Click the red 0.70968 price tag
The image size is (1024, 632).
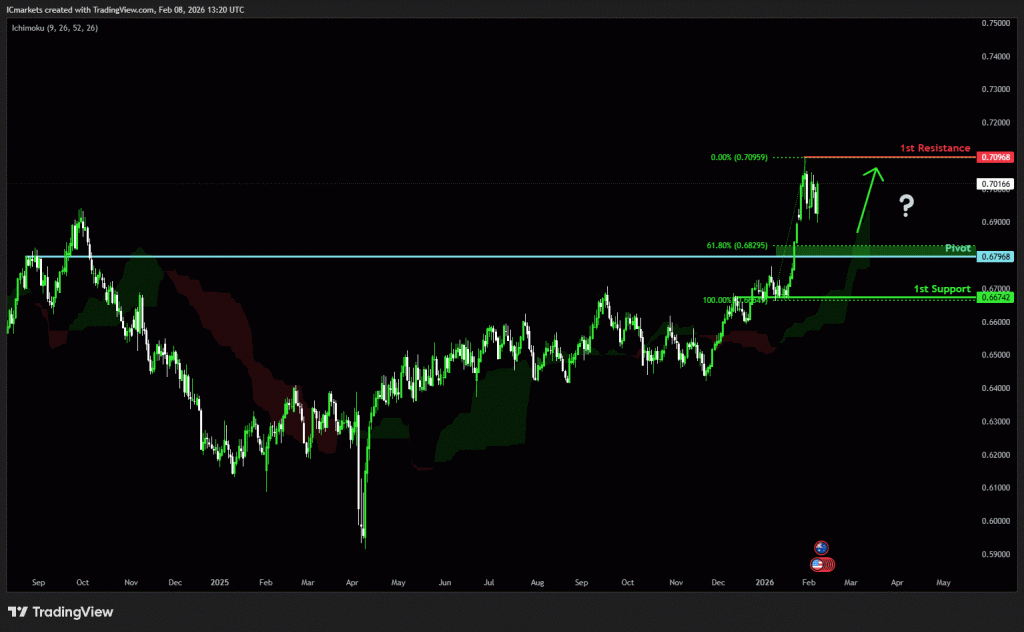pyautogui.click(x=997, y=157)
